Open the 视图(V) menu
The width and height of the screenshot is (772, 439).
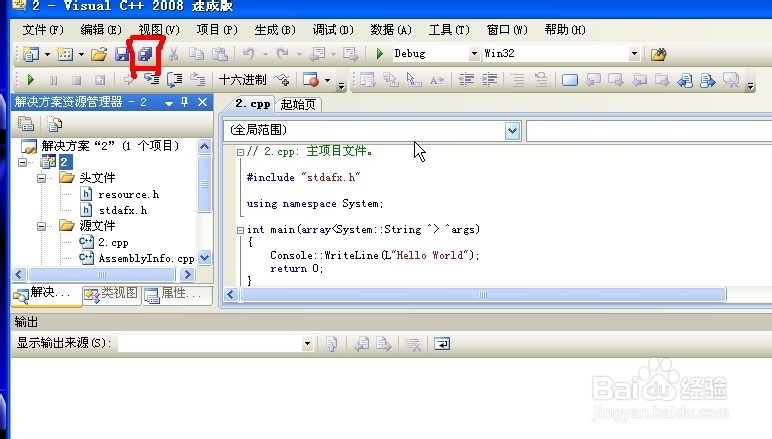click(159, 30)
